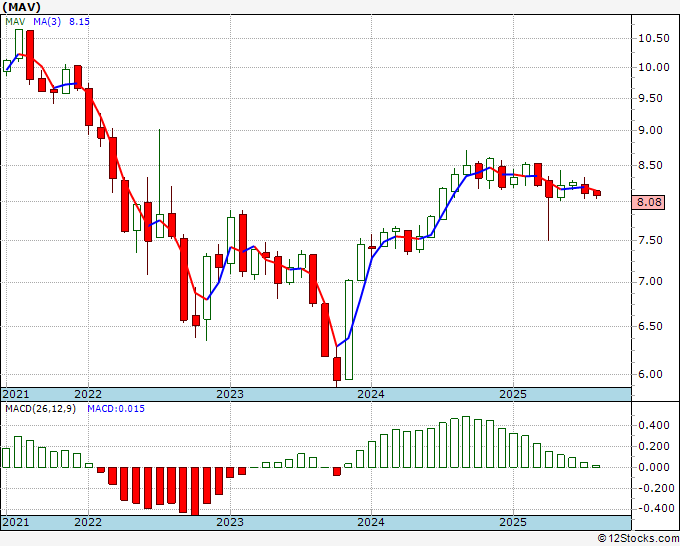Click 2021 on the price chart timeline
The image size is (680, 546).
(16, 394)
